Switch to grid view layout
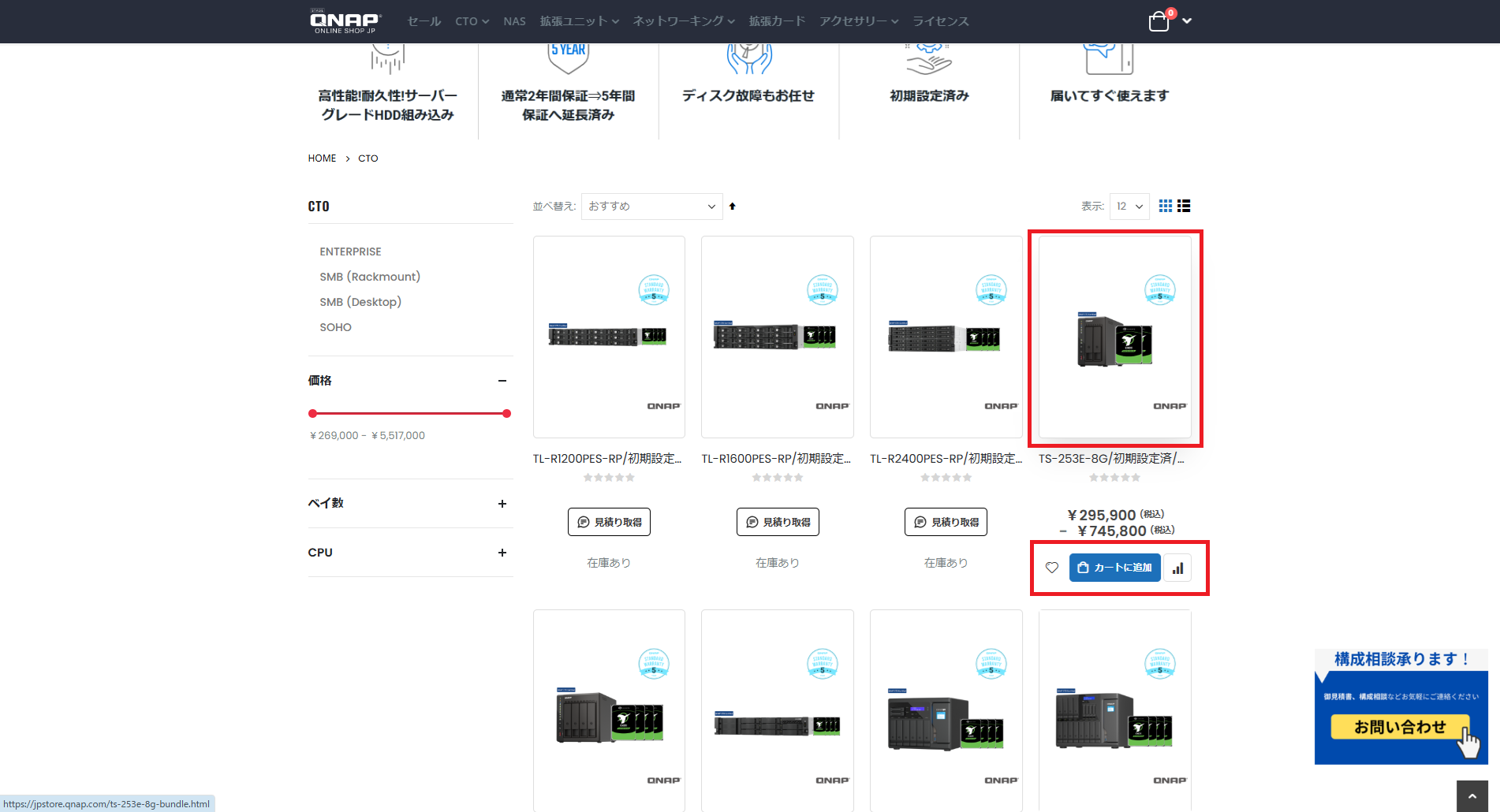The height and width of the screenshot is (812, 1500). (x=1166, y=206)
